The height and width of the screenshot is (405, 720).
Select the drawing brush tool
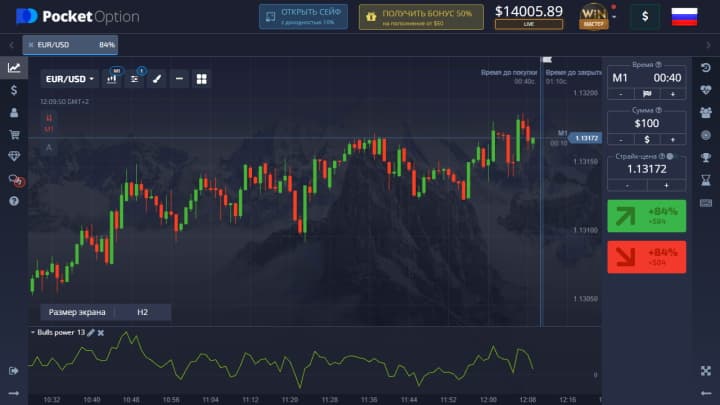pyautogui.click(x=157, y=78)
